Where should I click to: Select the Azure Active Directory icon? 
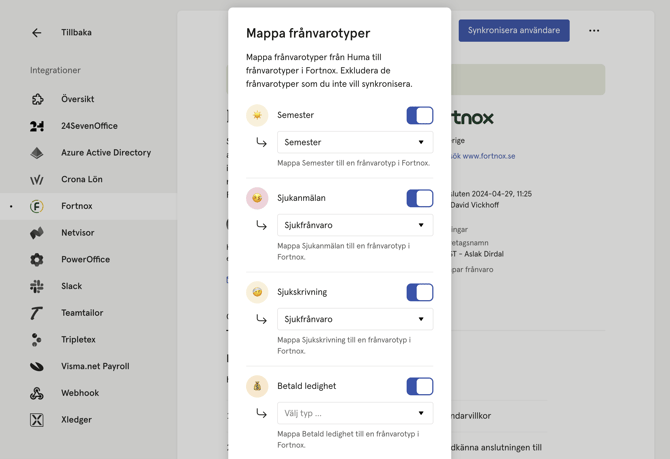click(x=37, y=153)
